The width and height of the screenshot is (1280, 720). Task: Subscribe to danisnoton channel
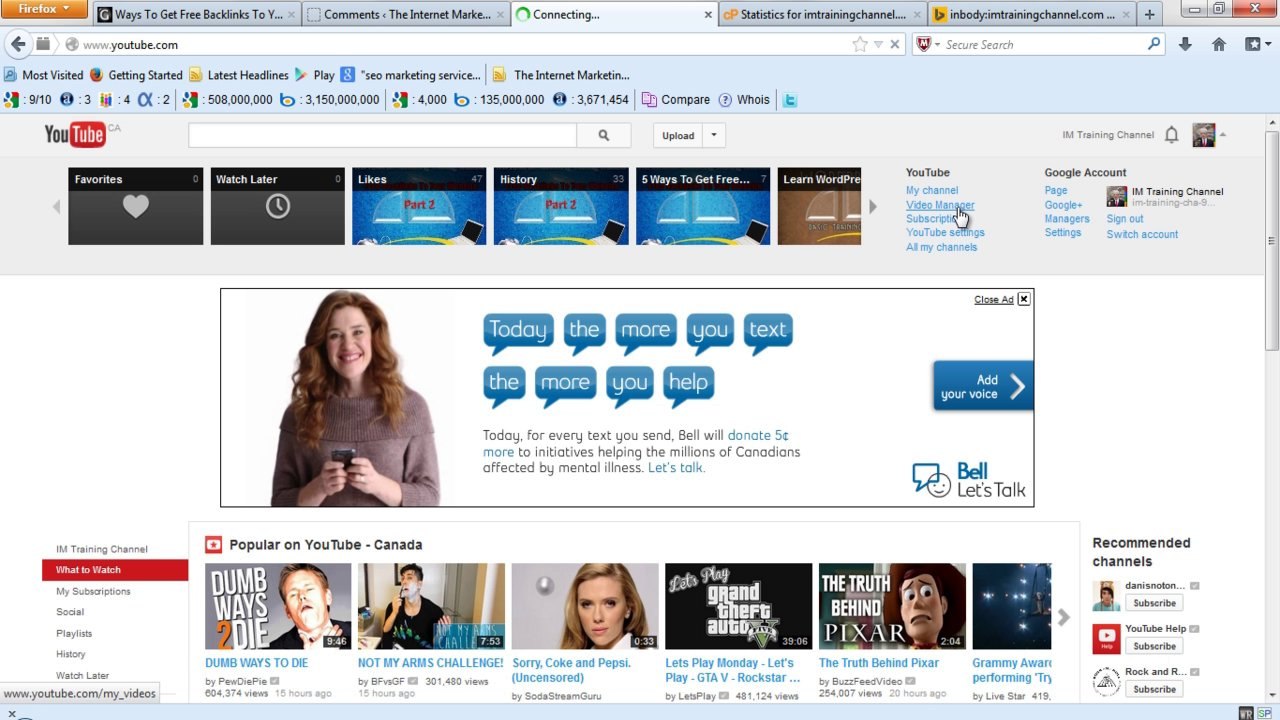coord(1154,603)
